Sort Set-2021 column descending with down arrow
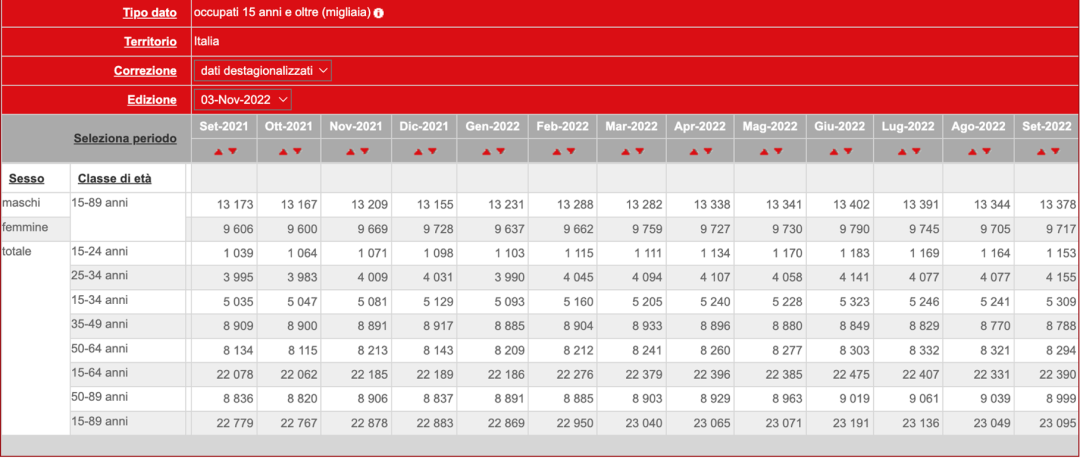Viewport: 1080px width, 458px height. (232, 152)
